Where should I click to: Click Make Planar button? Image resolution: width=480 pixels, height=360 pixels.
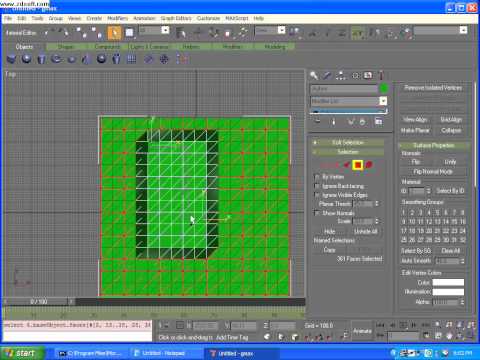tap(415, 130)
